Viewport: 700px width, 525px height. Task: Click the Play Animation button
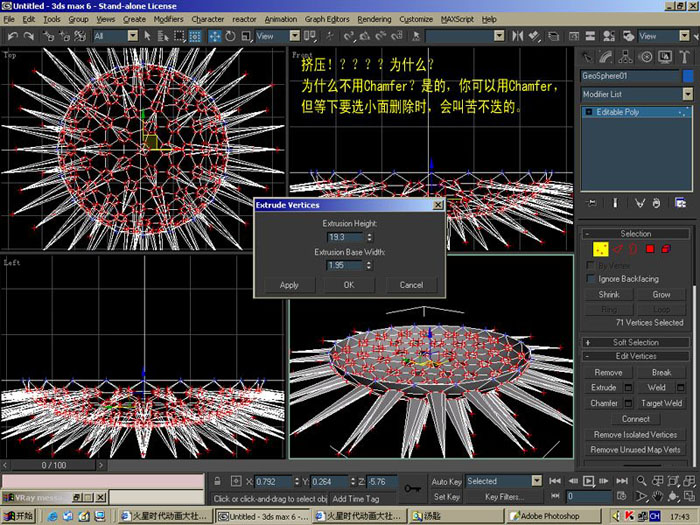(589, 481)
